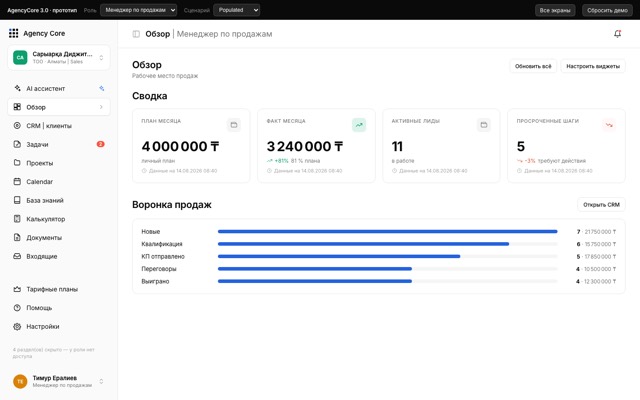The width and height of the screenshot is (640, 400).
Task: Click the Выиграно row amount 12 300 000 ₸
Action: (600, 282)
